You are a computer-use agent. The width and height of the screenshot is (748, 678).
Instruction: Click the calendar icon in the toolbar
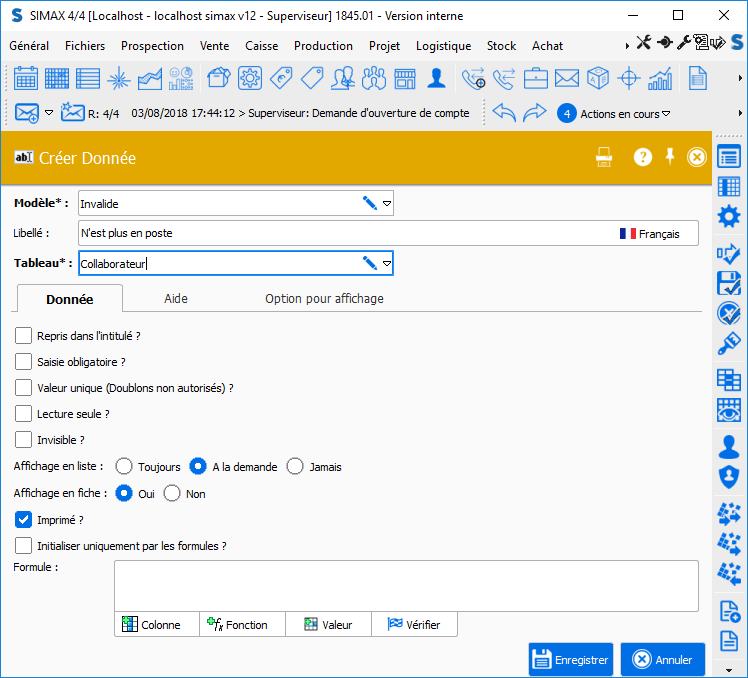(x=26, y=78)
